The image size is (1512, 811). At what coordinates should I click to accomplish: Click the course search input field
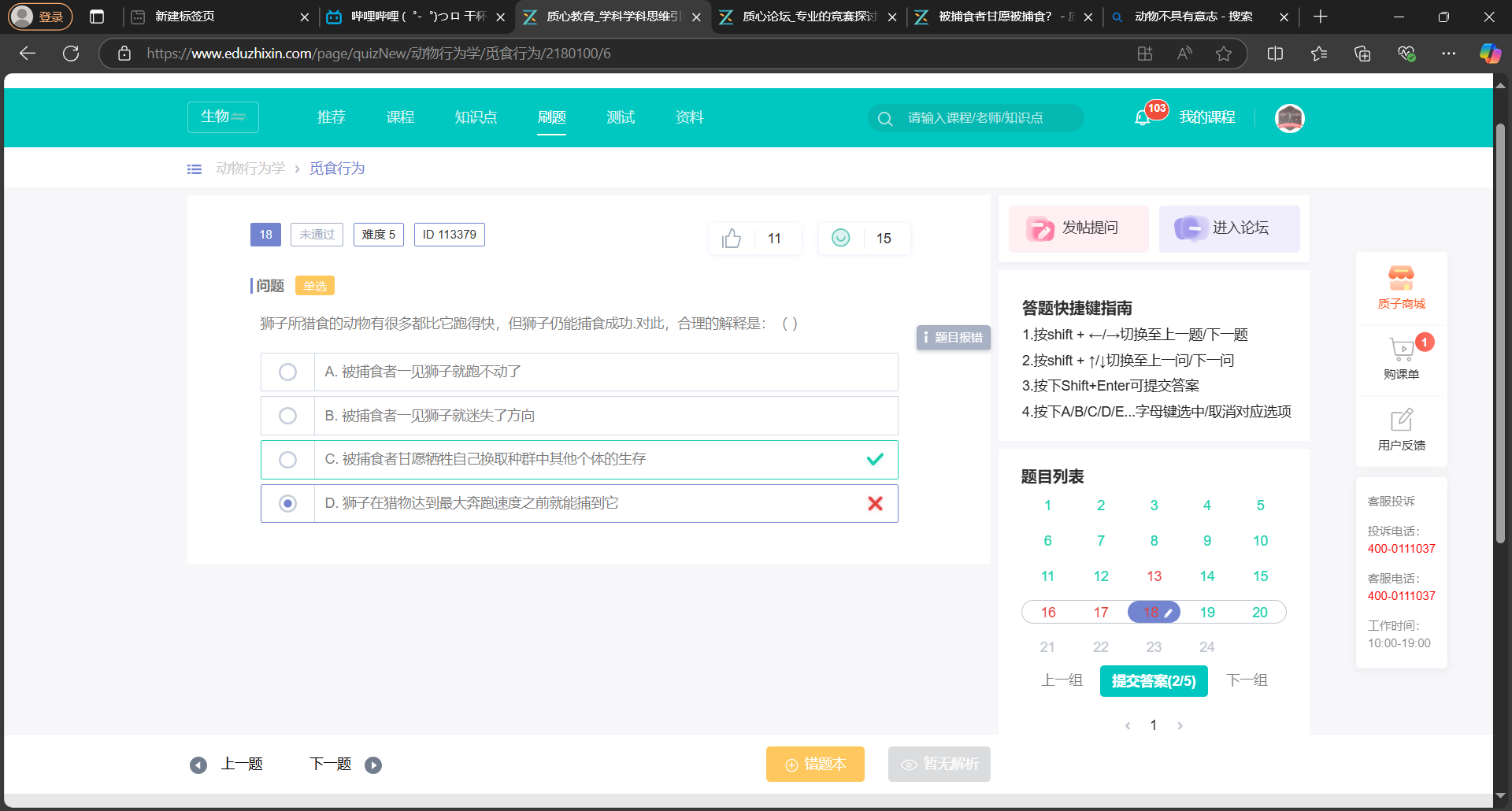pos(975,118)
